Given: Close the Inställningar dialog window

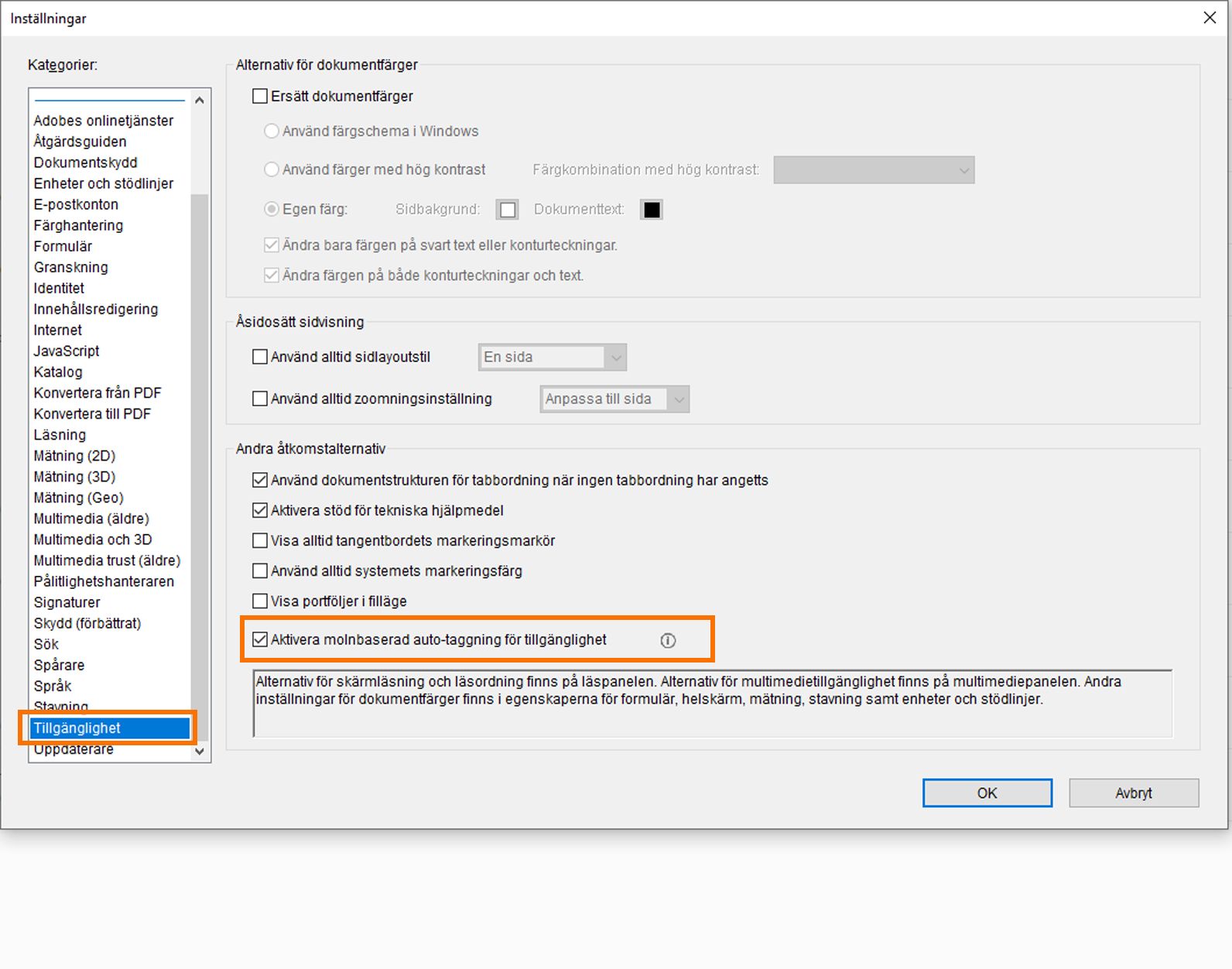Looking at the screenshot, I should tap(1210, 18).
